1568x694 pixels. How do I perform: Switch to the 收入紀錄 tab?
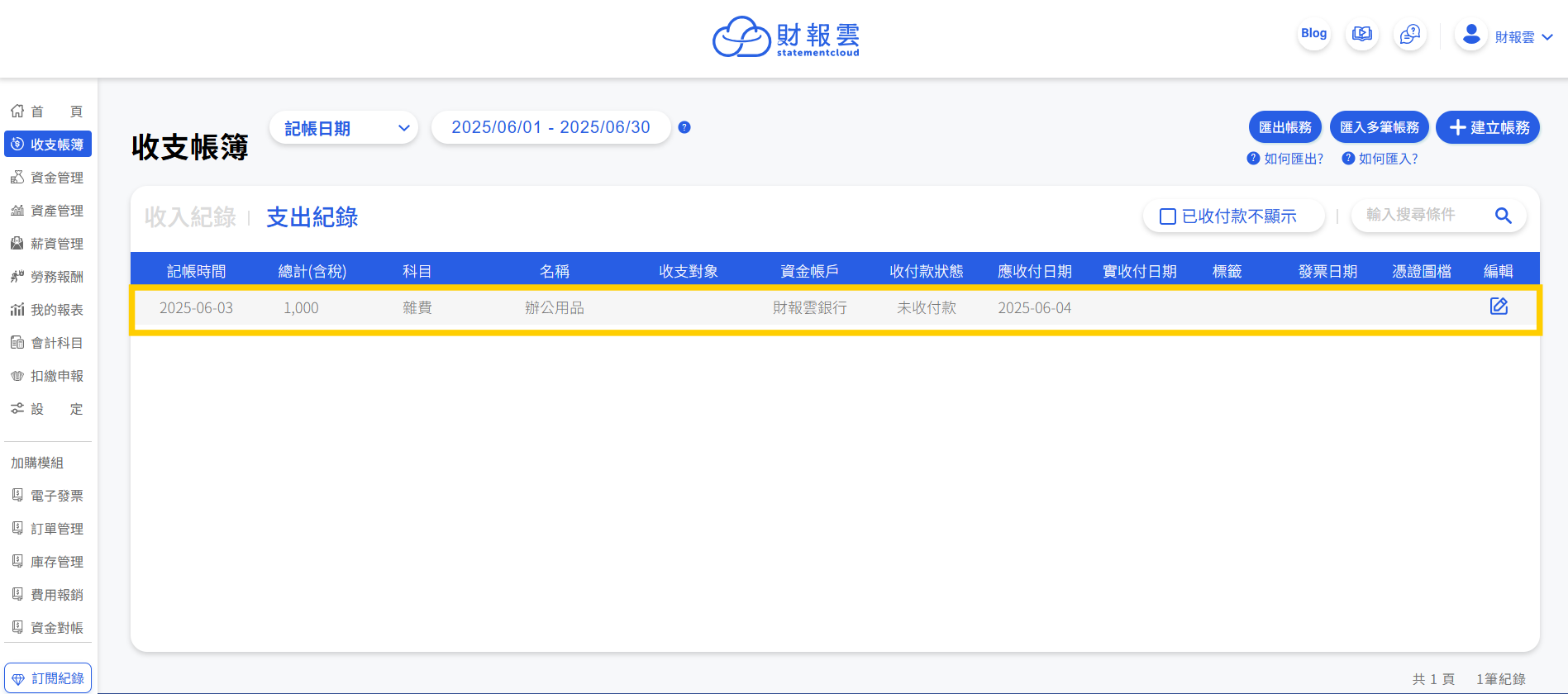(190, 217)
